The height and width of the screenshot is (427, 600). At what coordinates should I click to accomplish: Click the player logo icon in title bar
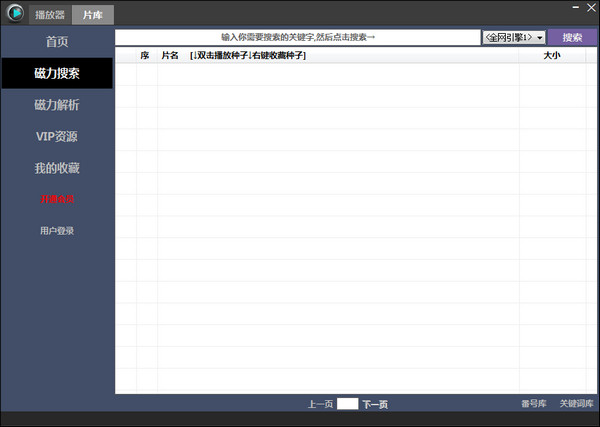13,13
